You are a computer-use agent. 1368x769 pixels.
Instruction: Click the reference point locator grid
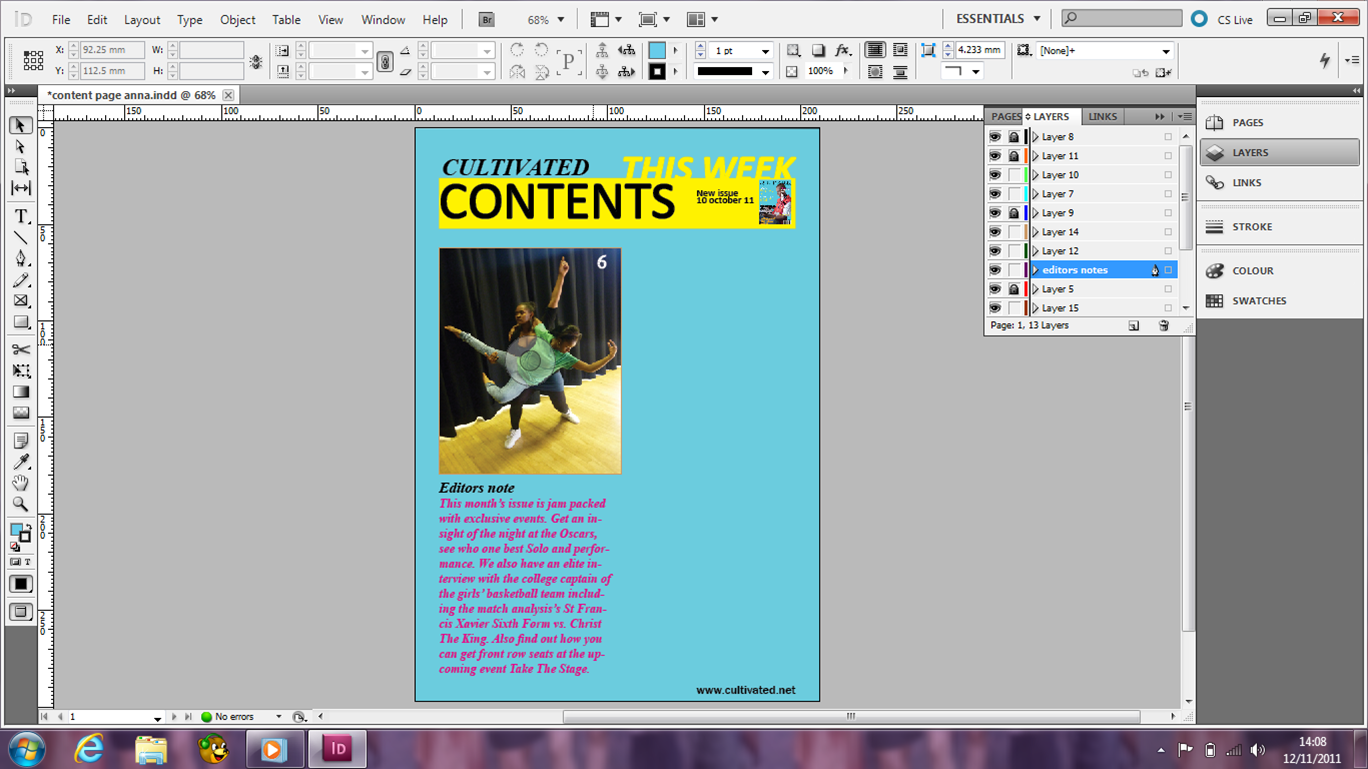click(x=33, y=61)
